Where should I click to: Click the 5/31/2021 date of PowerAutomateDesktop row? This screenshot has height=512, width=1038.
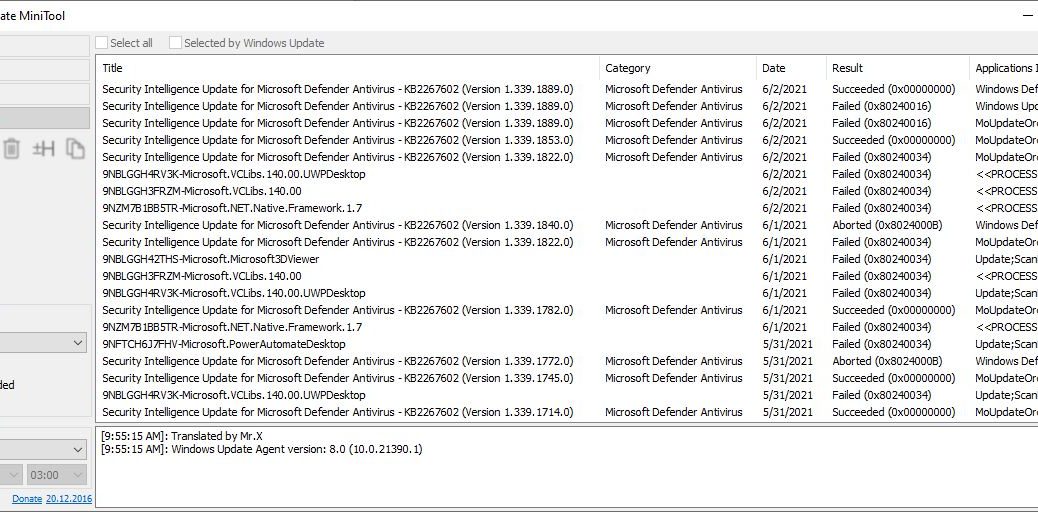click(x=788, y=344)
